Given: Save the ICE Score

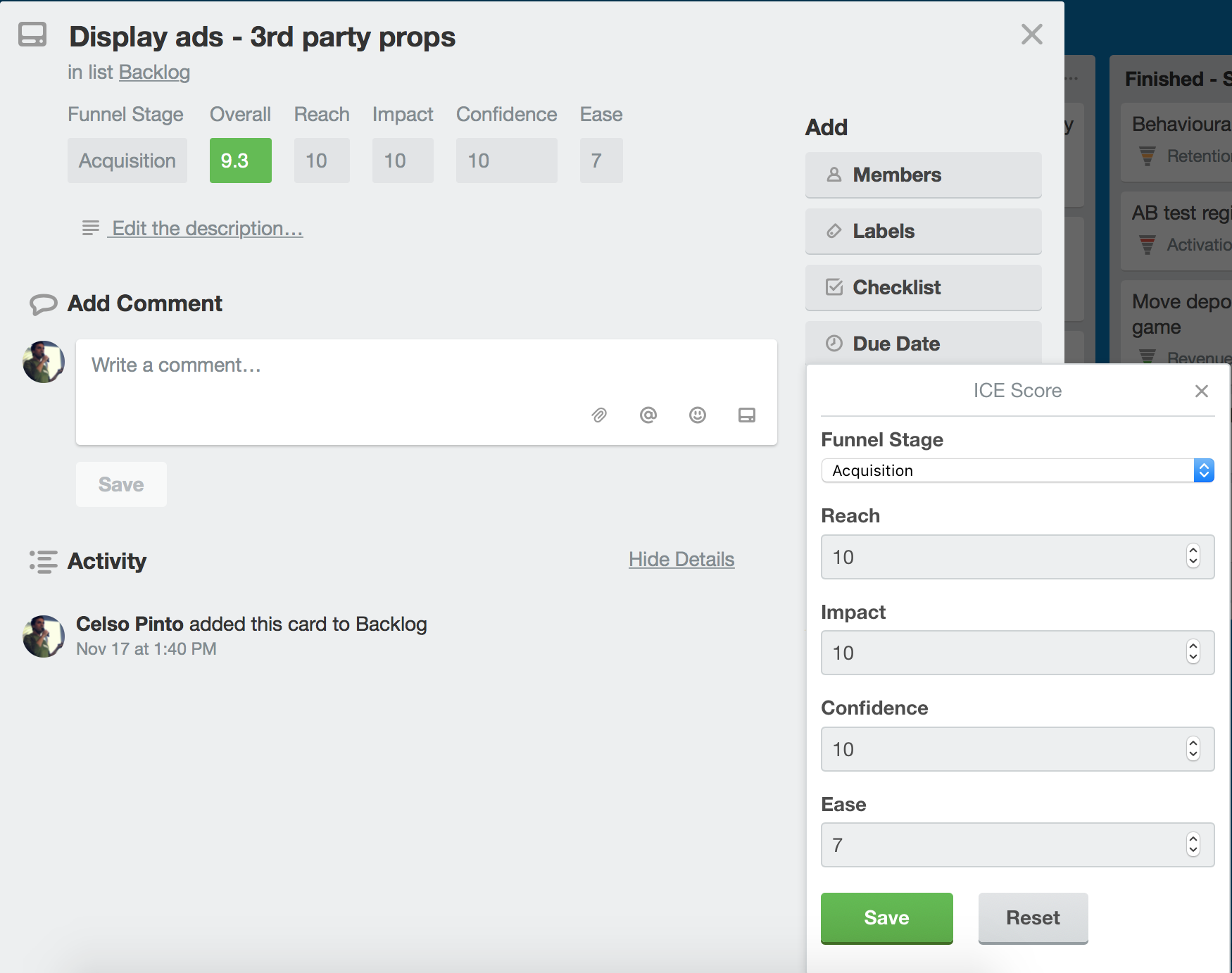Looking at the screenshot, I should [886, 917].
